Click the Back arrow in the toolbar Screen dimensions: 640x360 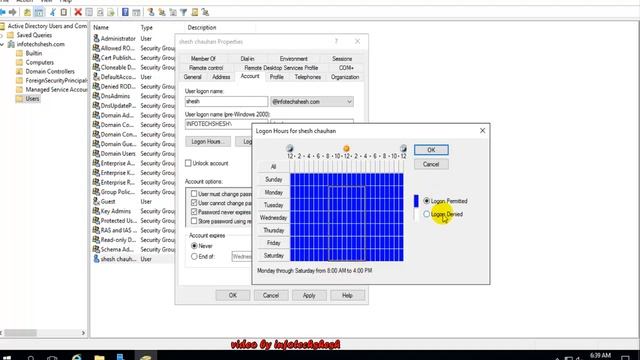[x=3, y=12]
